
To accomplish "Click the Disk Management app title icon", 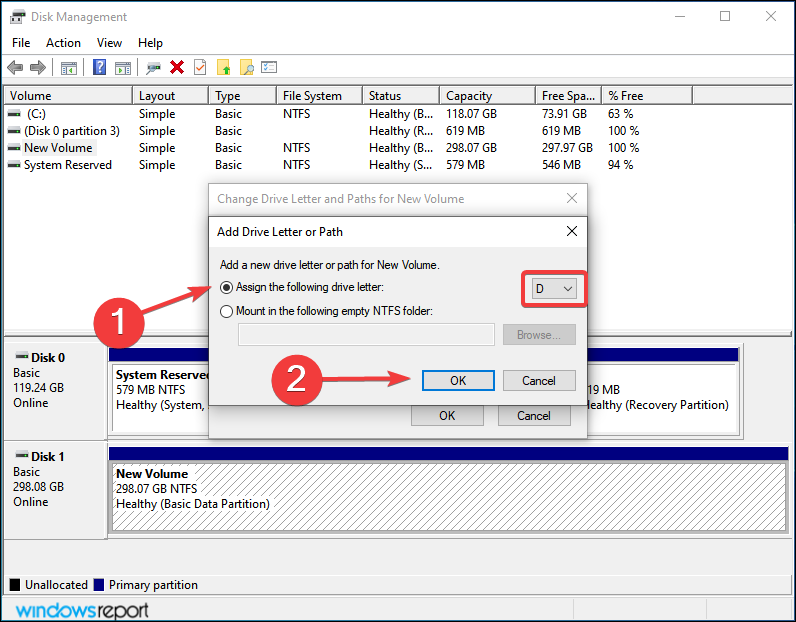I will [x=18, y=17].
